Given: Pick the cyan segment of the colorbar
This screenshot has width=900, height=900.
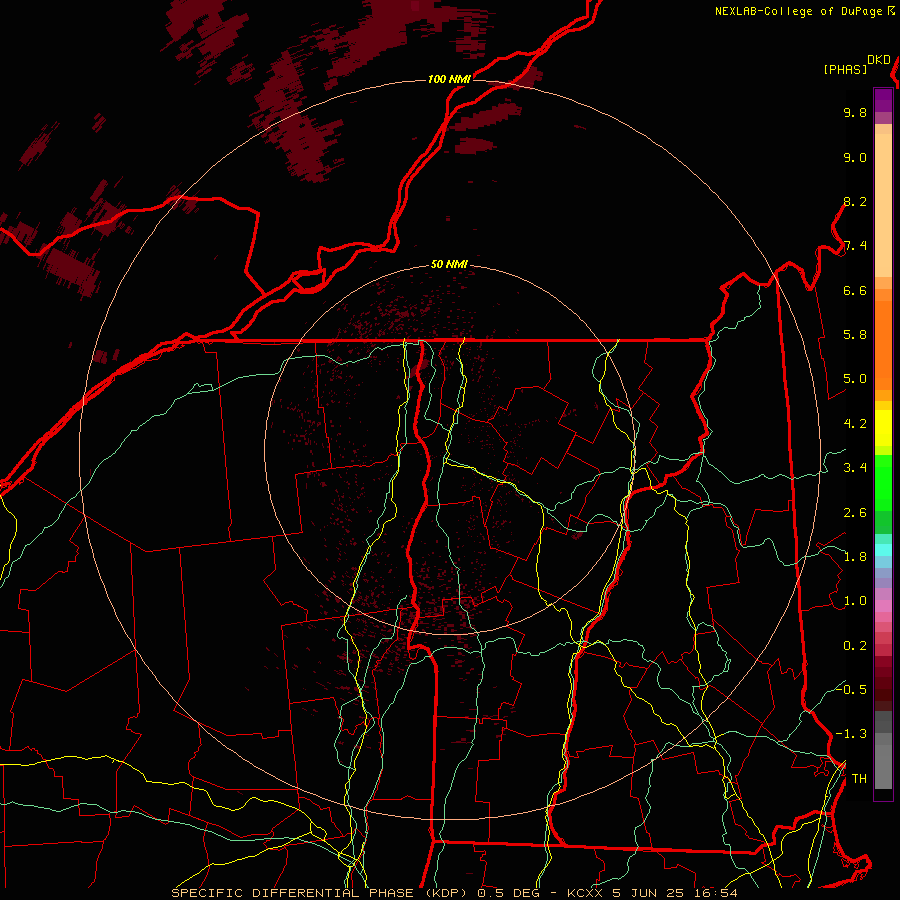Looking at the screenshot, I should pyautogui.click(x=883, y=550).
